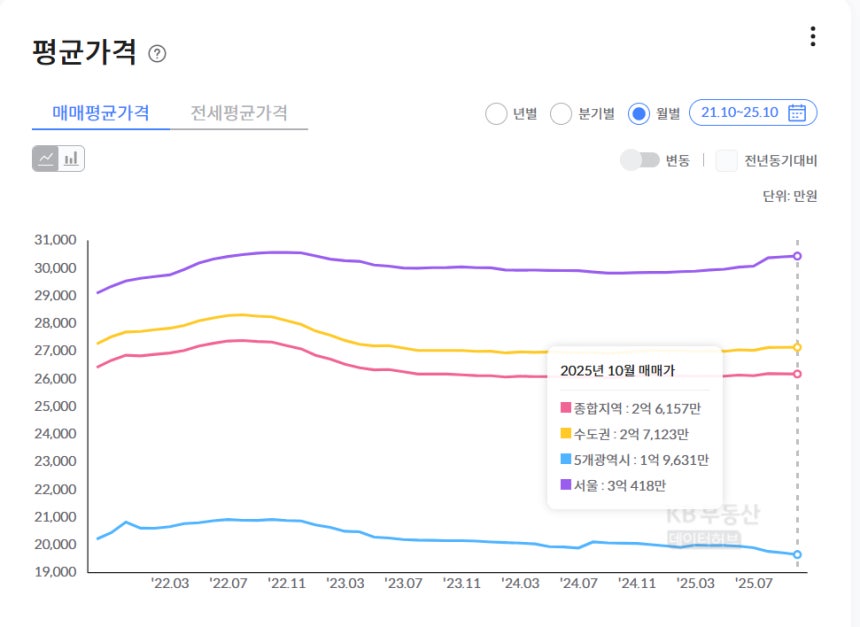Click the calendar icon in date range
Viewport: 860px width, 627px height.
pyautogui.click(x=797, y=113)
